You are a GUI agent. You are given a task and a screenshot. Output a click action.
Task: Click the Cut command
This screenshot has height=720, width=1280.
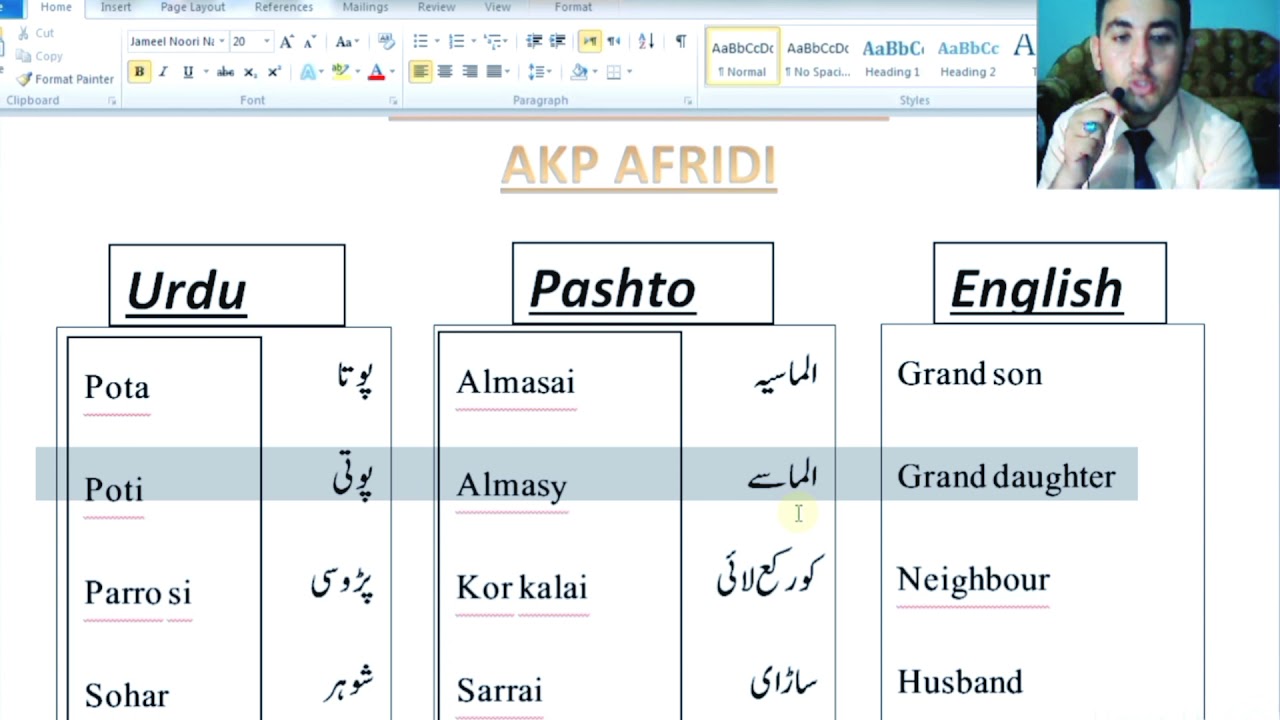pos(36,33)
